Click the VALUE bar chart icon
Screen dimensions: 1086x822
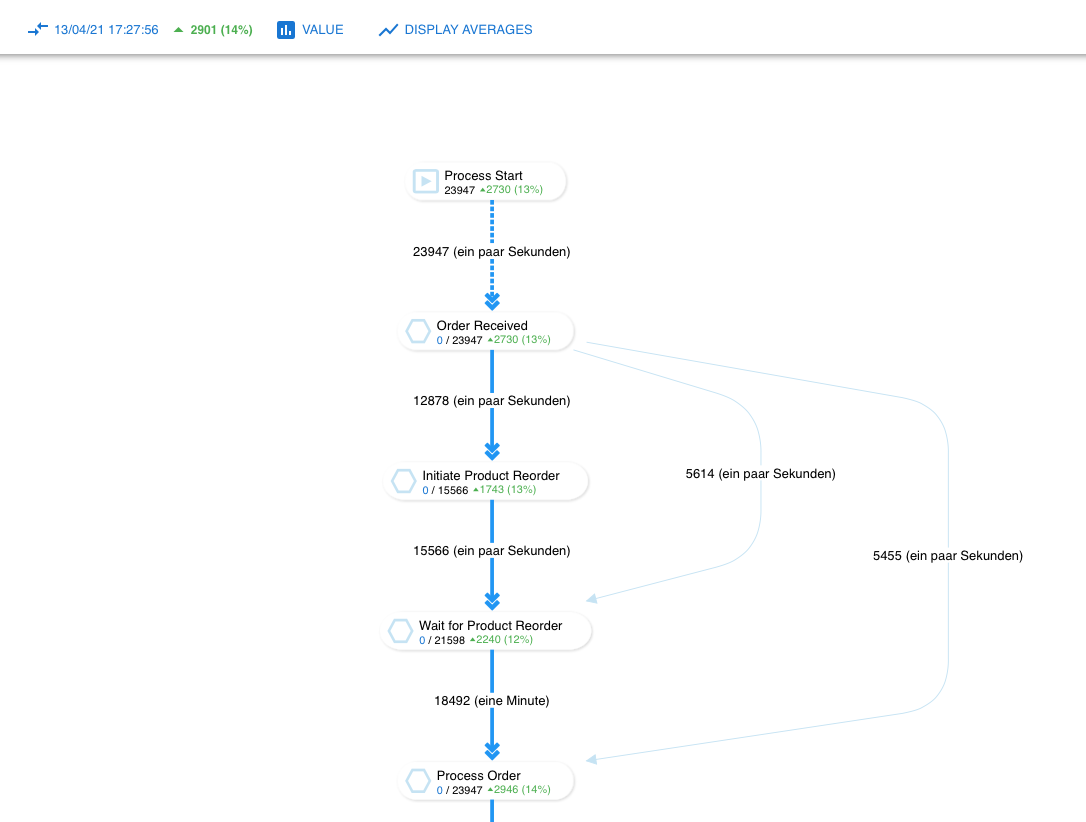pyautogui.click(x=286, y=30)
